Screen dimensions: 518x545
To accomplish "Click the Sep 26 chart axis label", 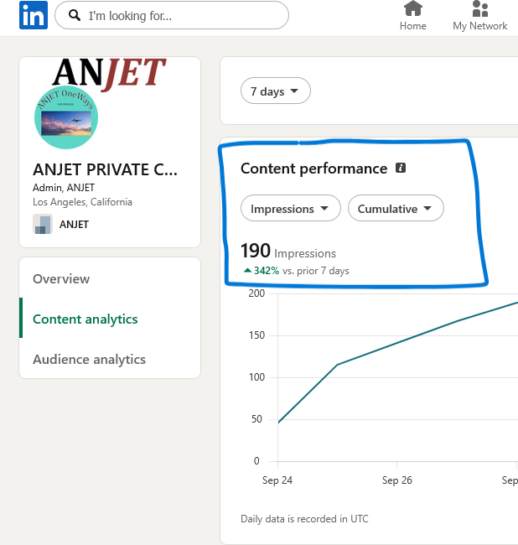I will 397,480.
